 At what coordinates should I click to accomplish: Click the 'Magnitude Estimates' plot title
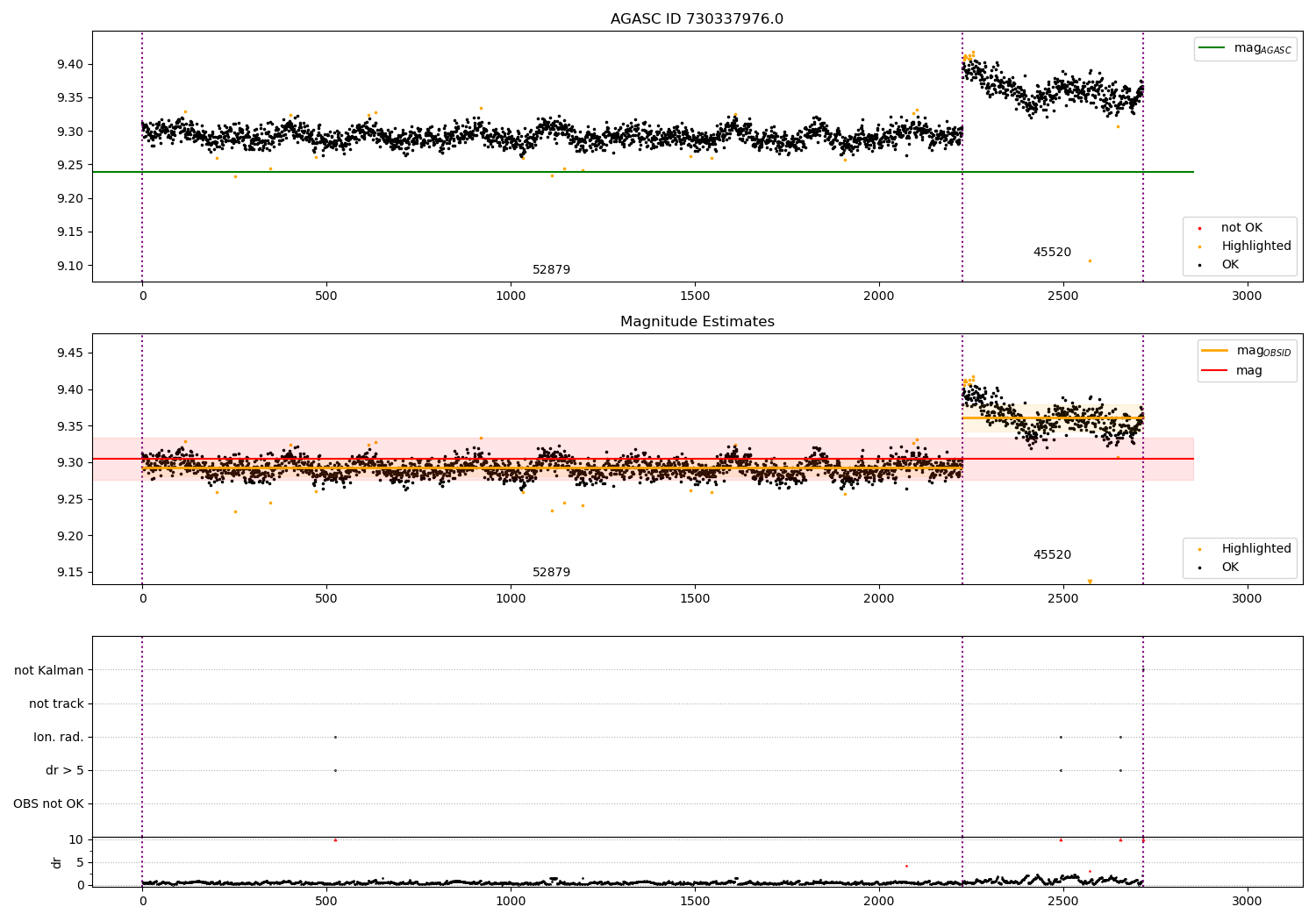[x=697, y=322]
